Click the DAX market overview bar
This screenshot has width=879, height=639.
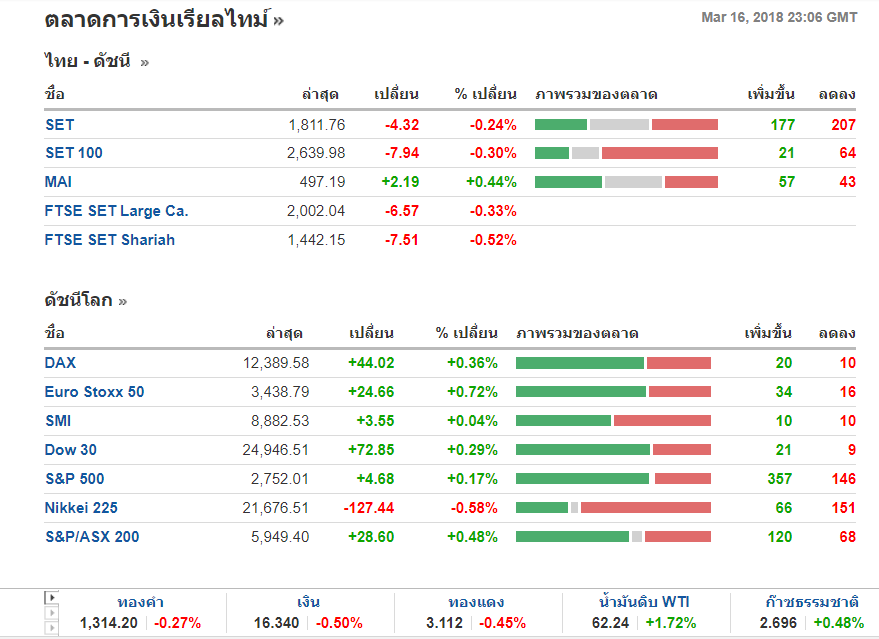pyautogui.click(x=613, y=363)
